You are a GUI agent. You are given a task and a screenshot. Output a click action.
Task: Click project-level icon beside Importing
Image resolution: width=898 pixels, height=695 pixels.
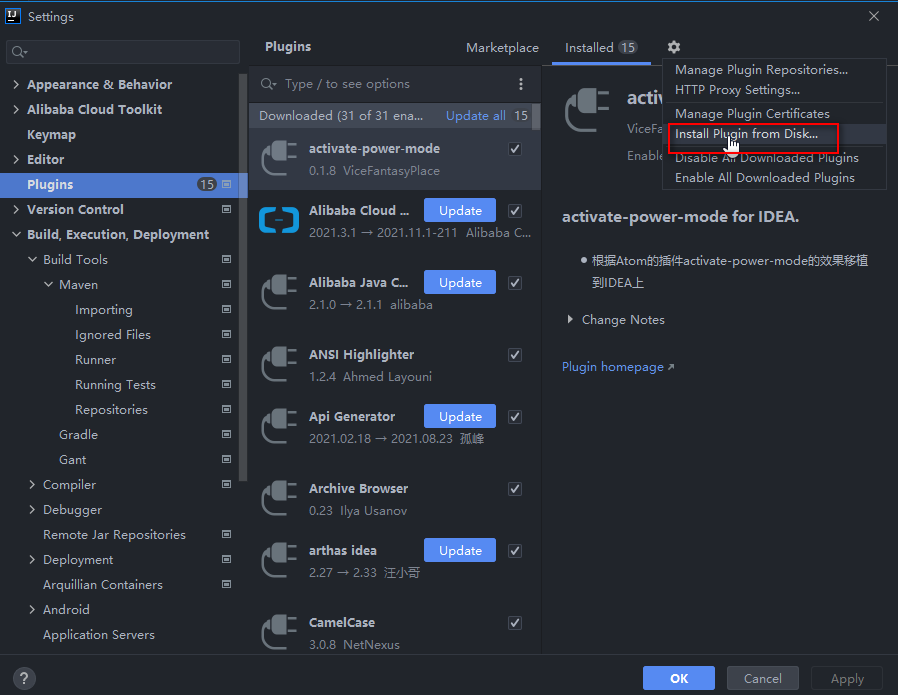226,309
